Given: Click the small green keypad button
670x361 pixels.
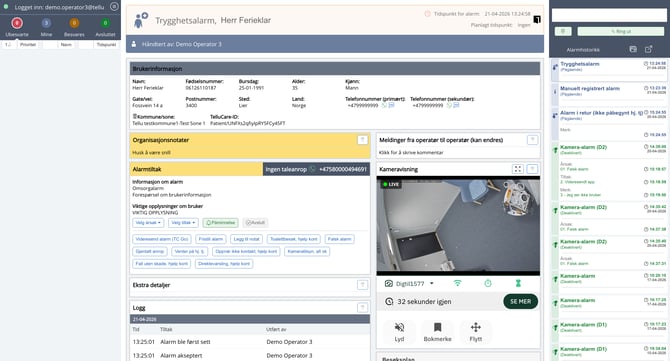Looking at the screenshot, I should tap(563, 31).
